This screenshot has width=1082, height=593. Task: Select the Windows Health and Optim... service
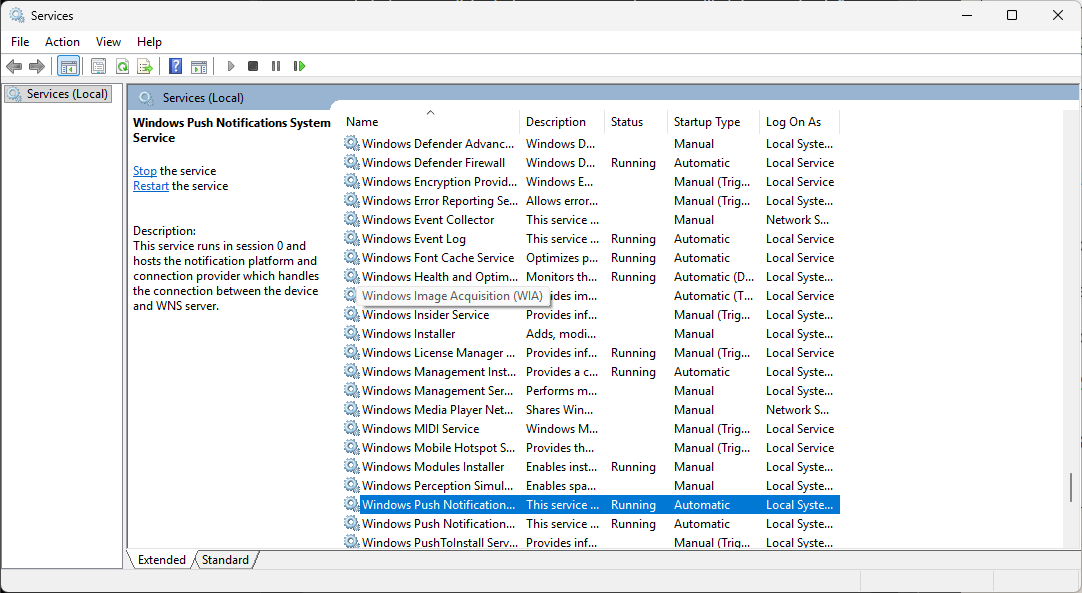pyautogui.click(x=591, y=276)
